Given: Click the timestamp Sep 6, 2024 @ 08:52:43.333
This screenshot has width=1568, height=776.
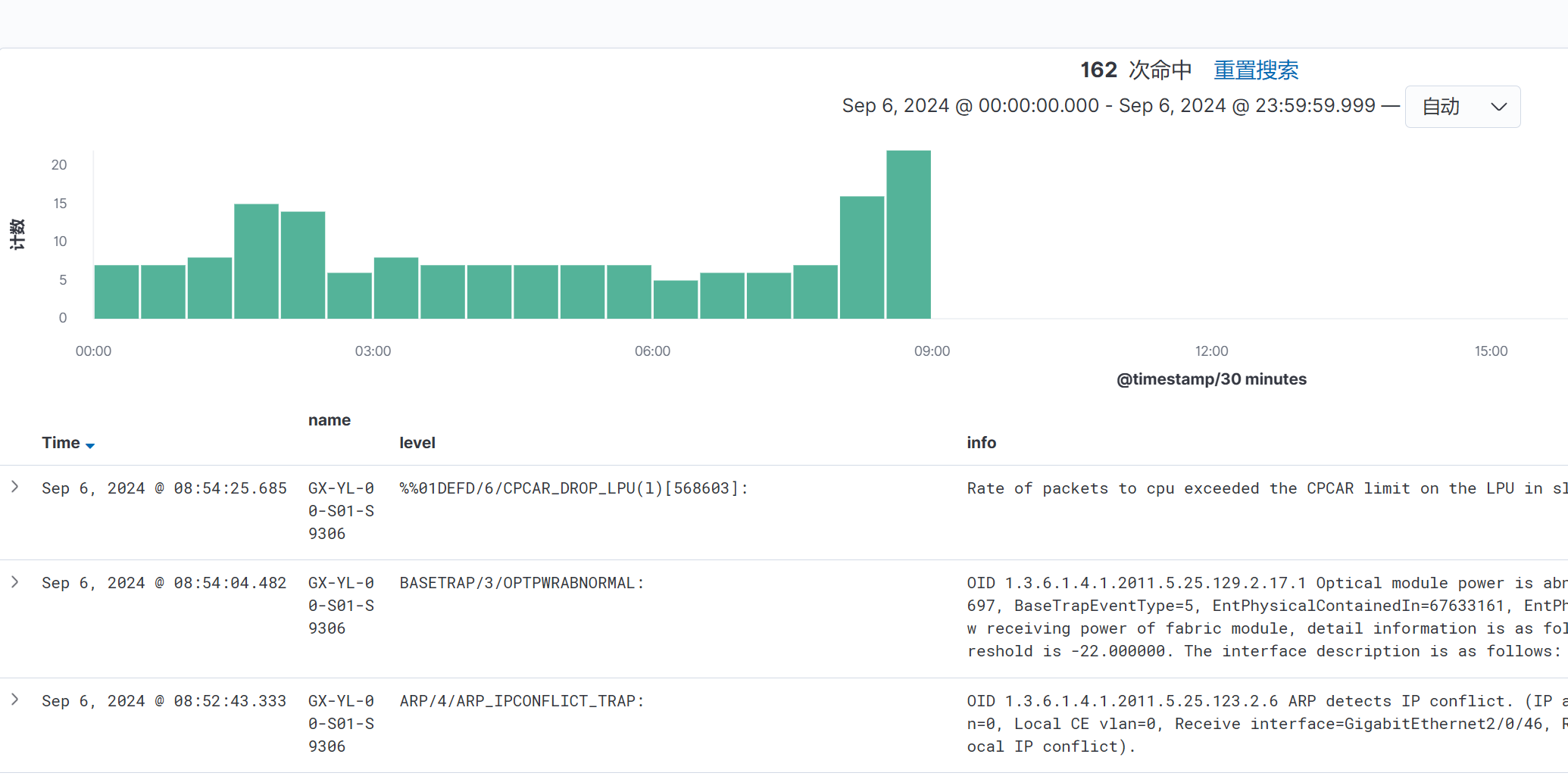Looking at the screenshot, I should [x=164, y=701].
